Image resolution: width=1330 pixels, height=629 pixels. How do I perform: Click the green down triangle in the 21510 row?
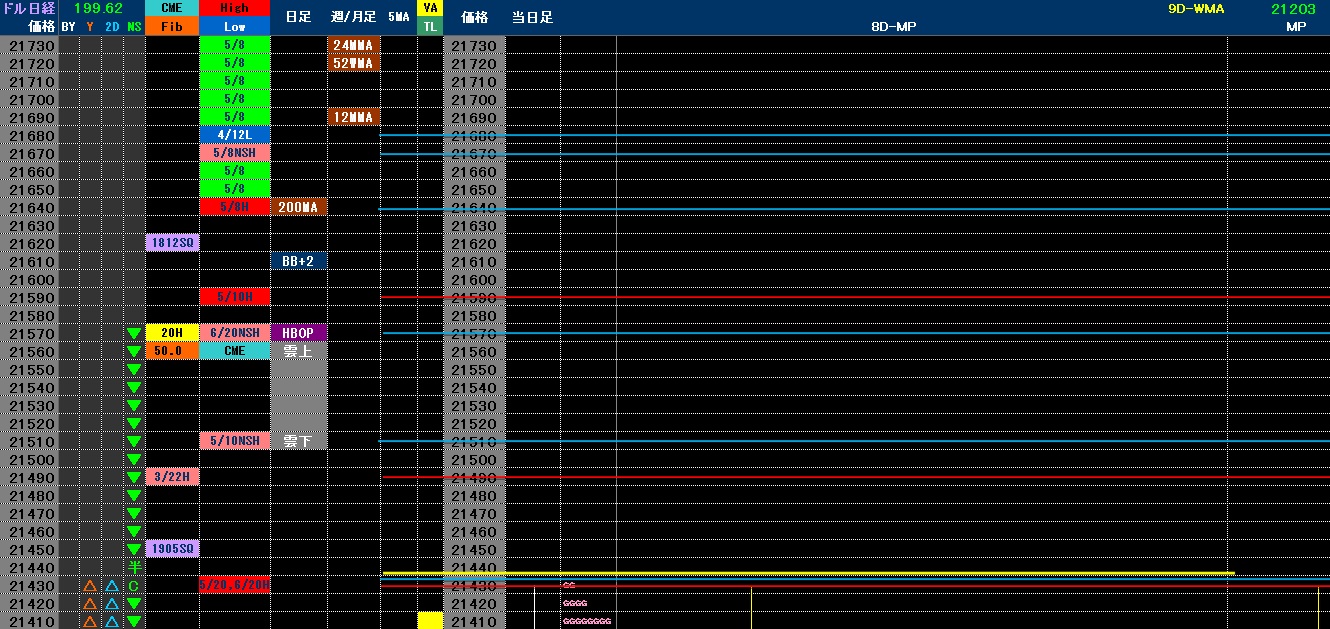tap(134, 441)
